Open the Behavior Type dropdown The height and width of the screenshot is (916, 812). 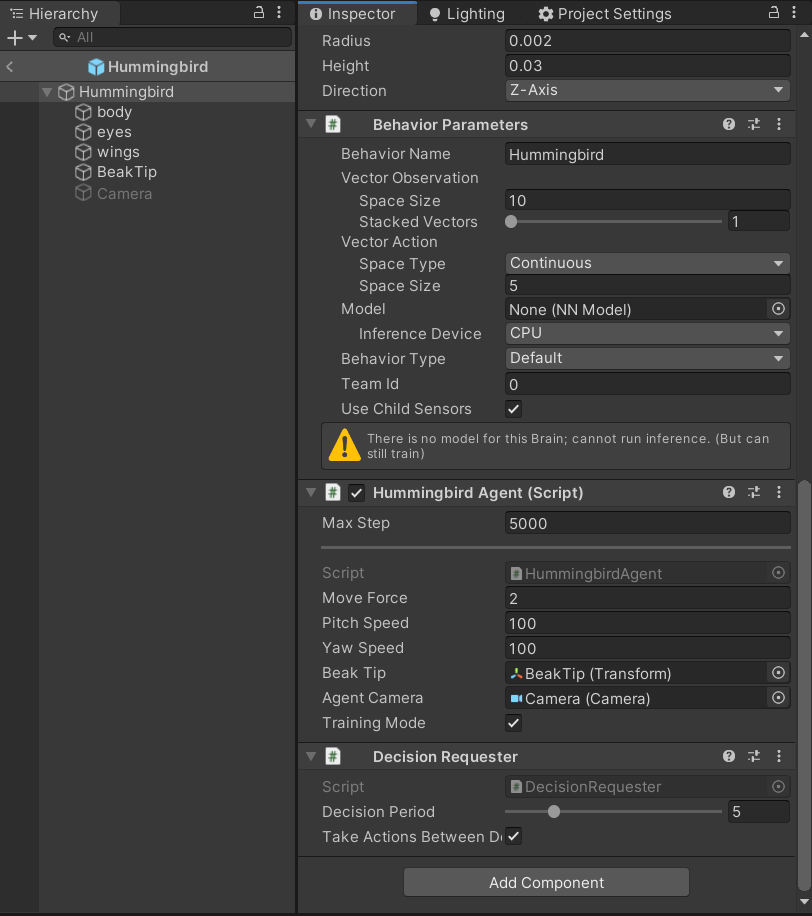(x=647, y=358)
